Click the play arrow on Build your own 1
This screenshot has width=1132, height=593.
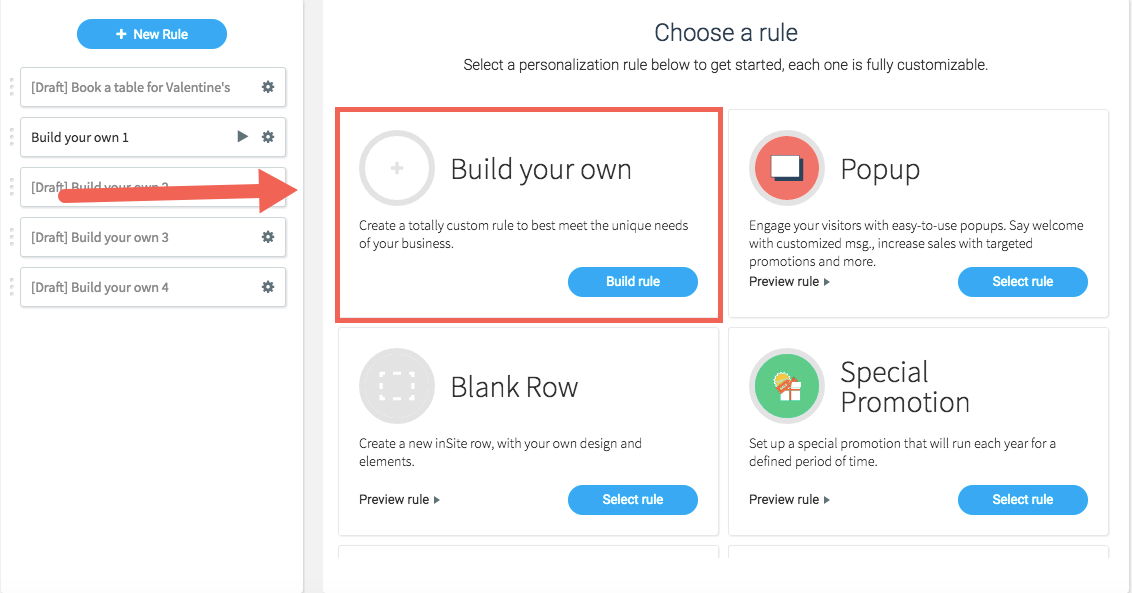tap(243, 137)
